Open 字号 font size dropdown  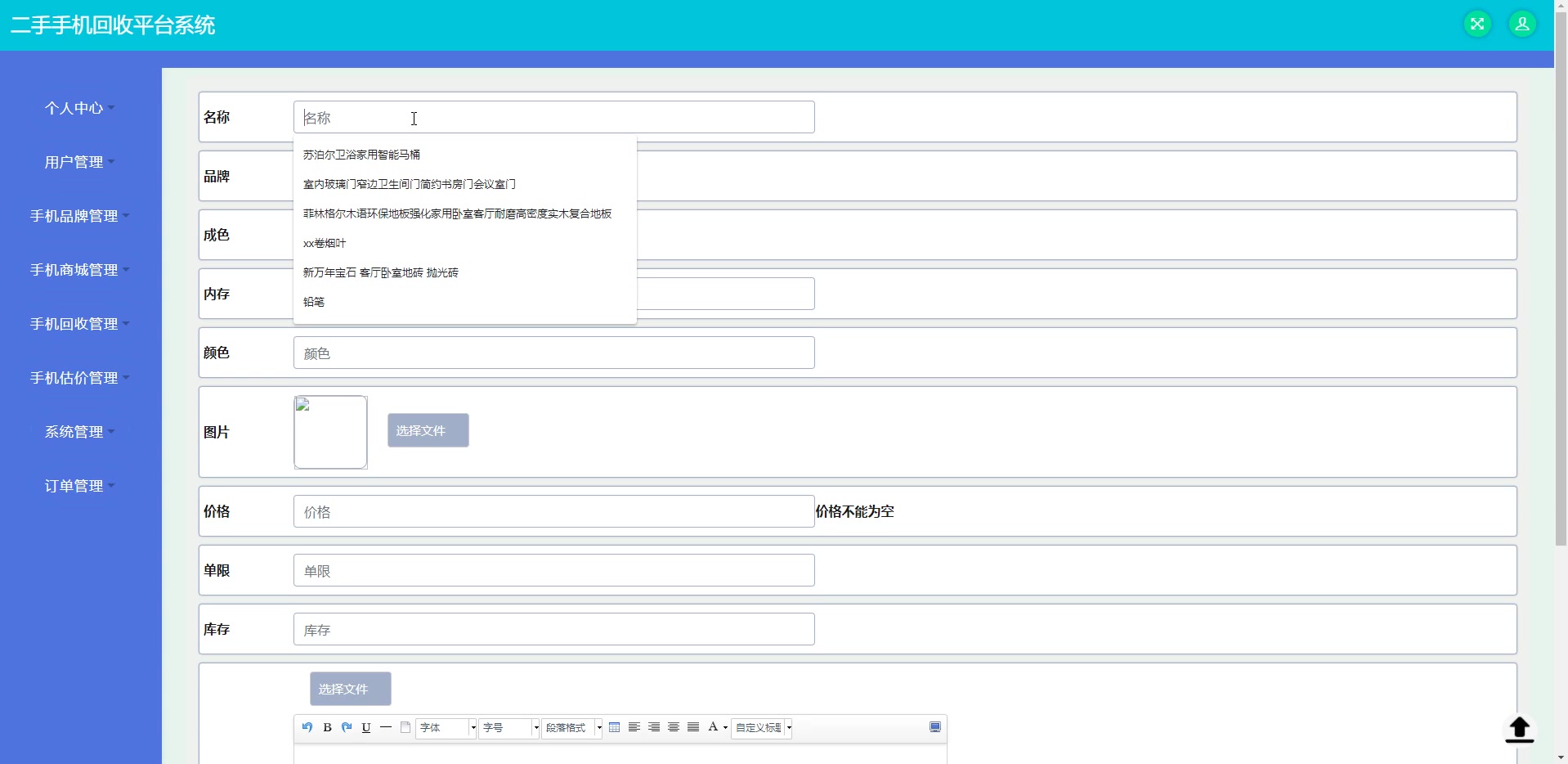(509, 727)
